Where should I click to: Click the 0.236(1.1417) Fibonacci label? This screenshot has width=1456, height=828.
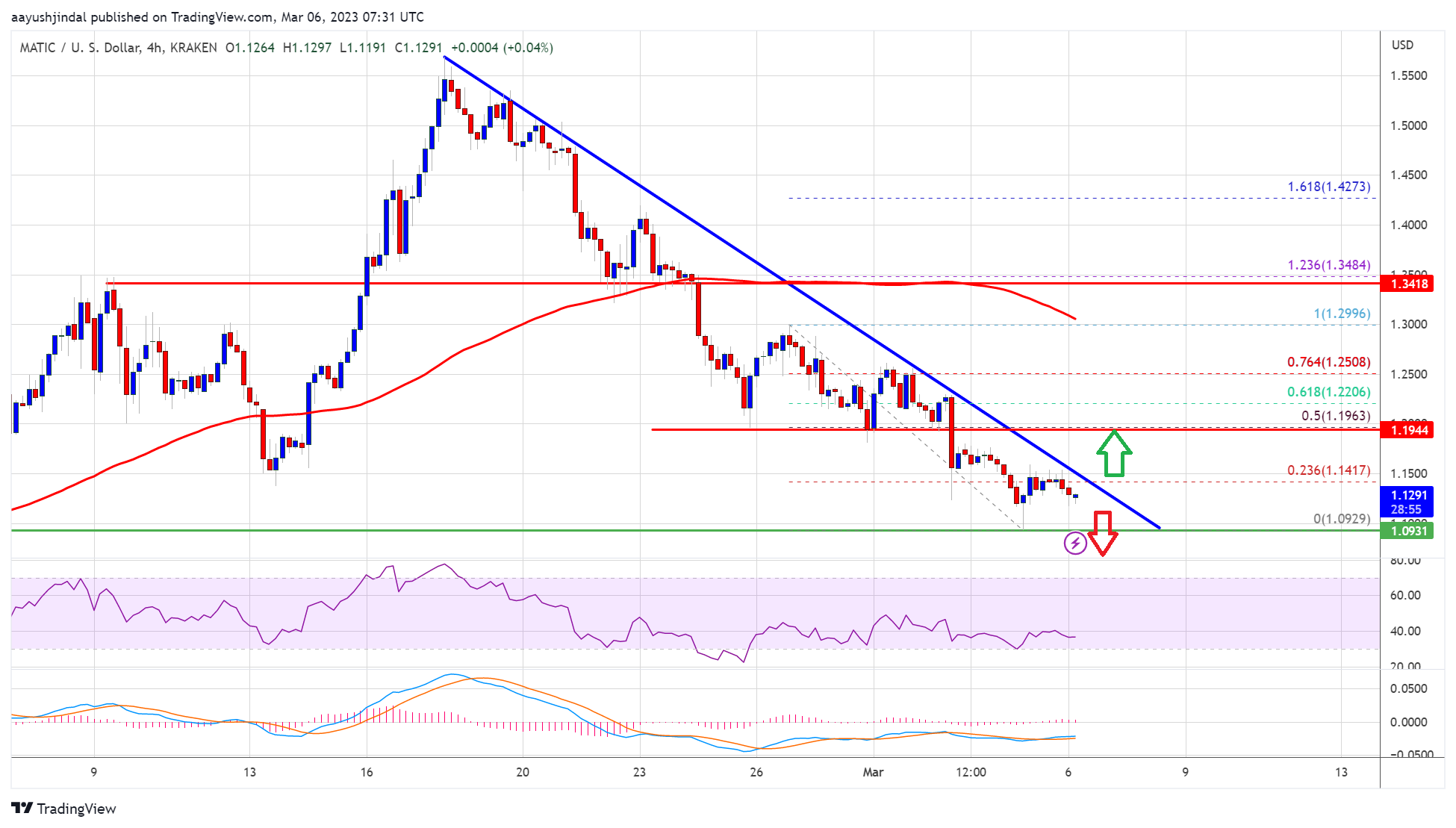click(1328, 470)
